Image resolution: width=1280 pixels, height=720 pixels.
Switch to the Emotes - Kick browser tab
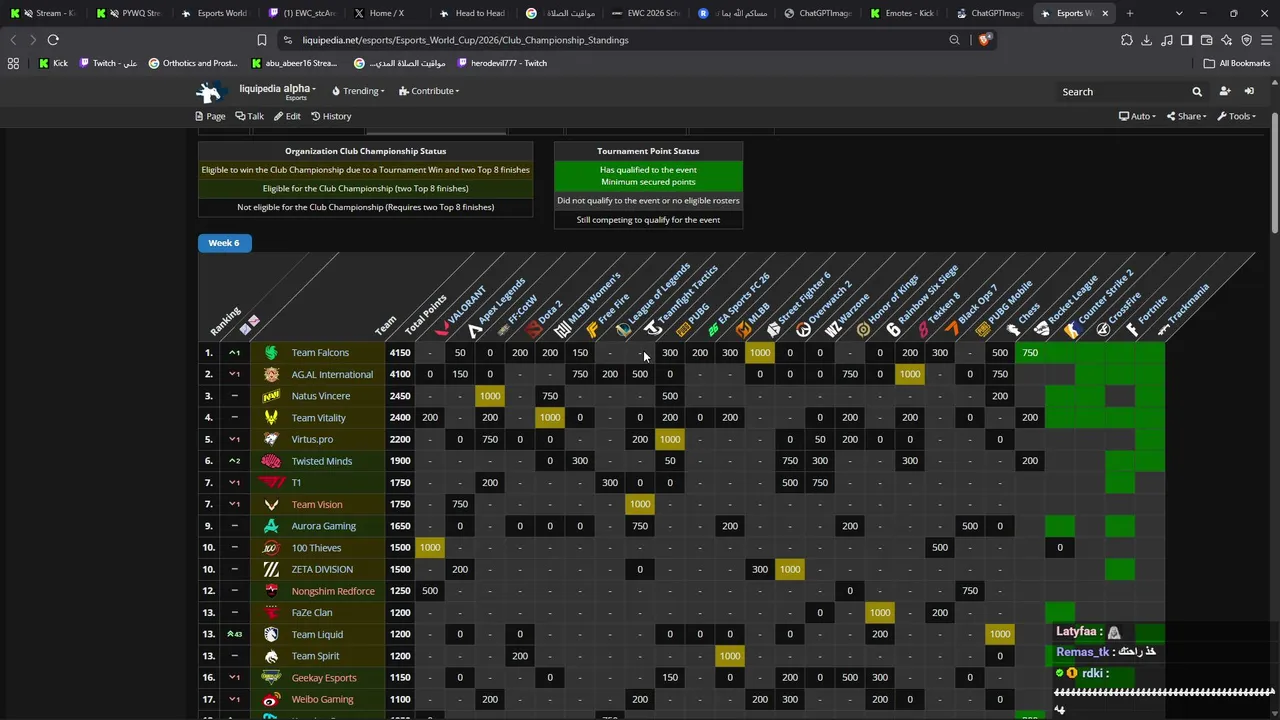click(x=903, y=13)
